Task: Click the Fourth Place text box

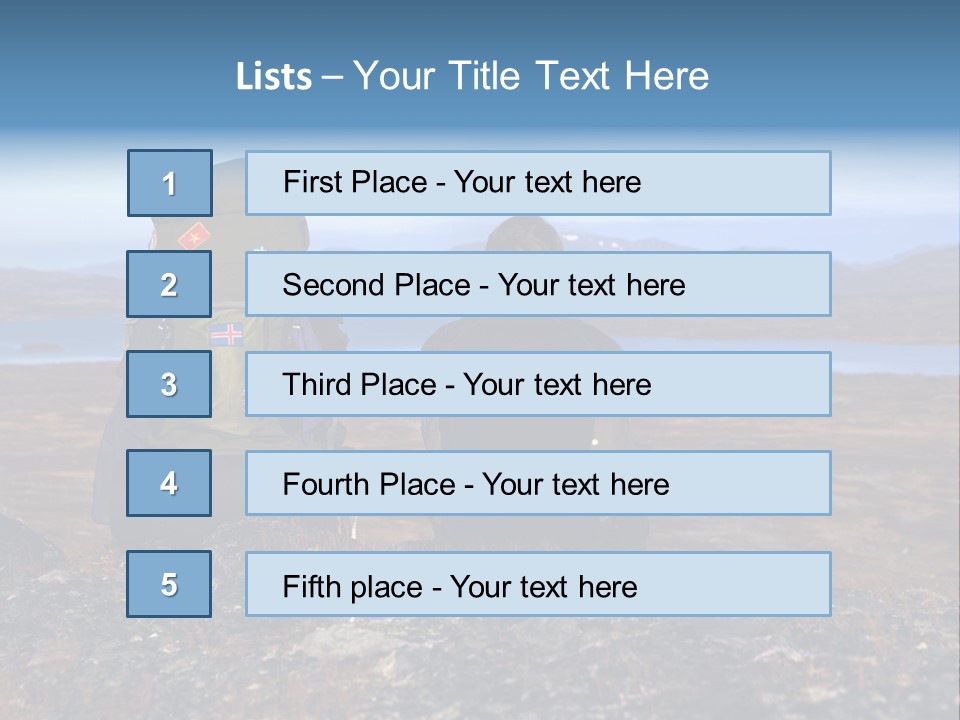Action: [x=538, y=483]
